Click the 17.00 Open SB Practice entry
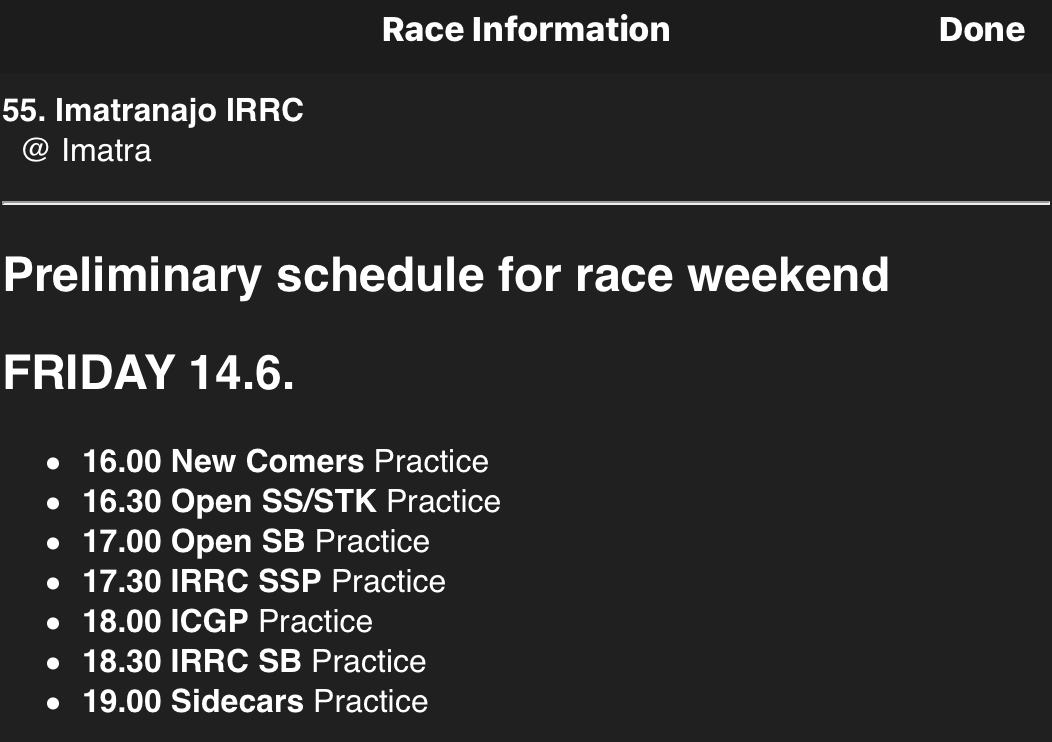Image resolution: width=1052 pixels, height=742 pixels. pos(256,541)
